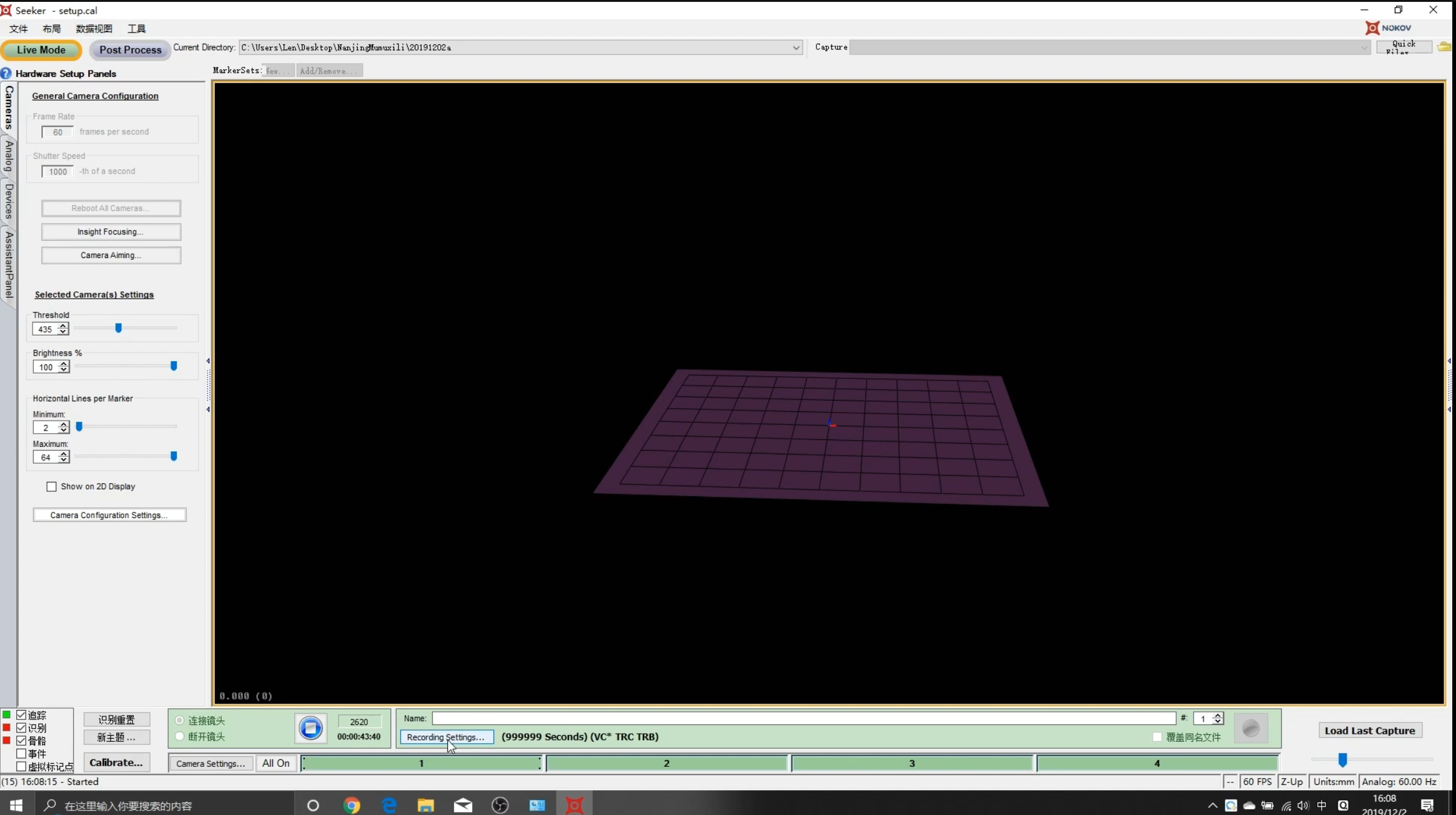This screenshot has height=815, width=1456.
Task: Click the Brightness % slider handle
Action: point(174,366)
